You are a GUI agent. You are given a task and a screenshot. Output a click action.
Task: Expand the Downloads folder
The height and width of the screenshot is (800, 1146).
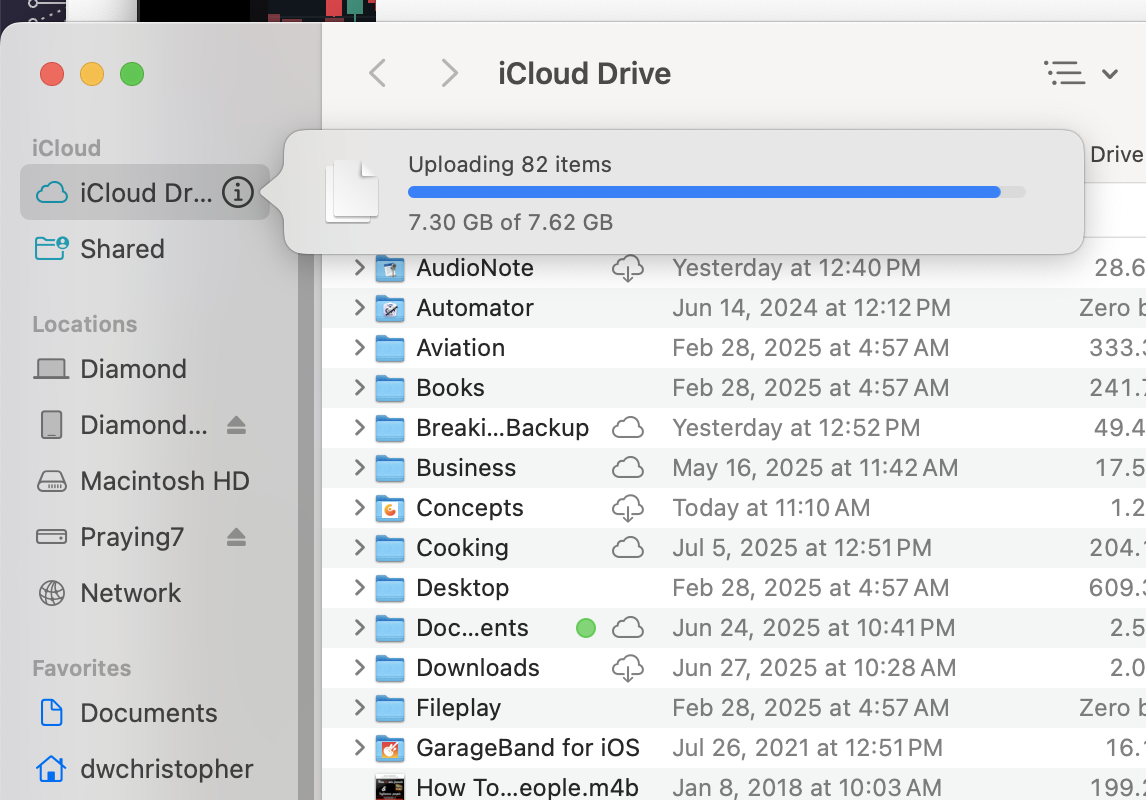tap(359, 668)
